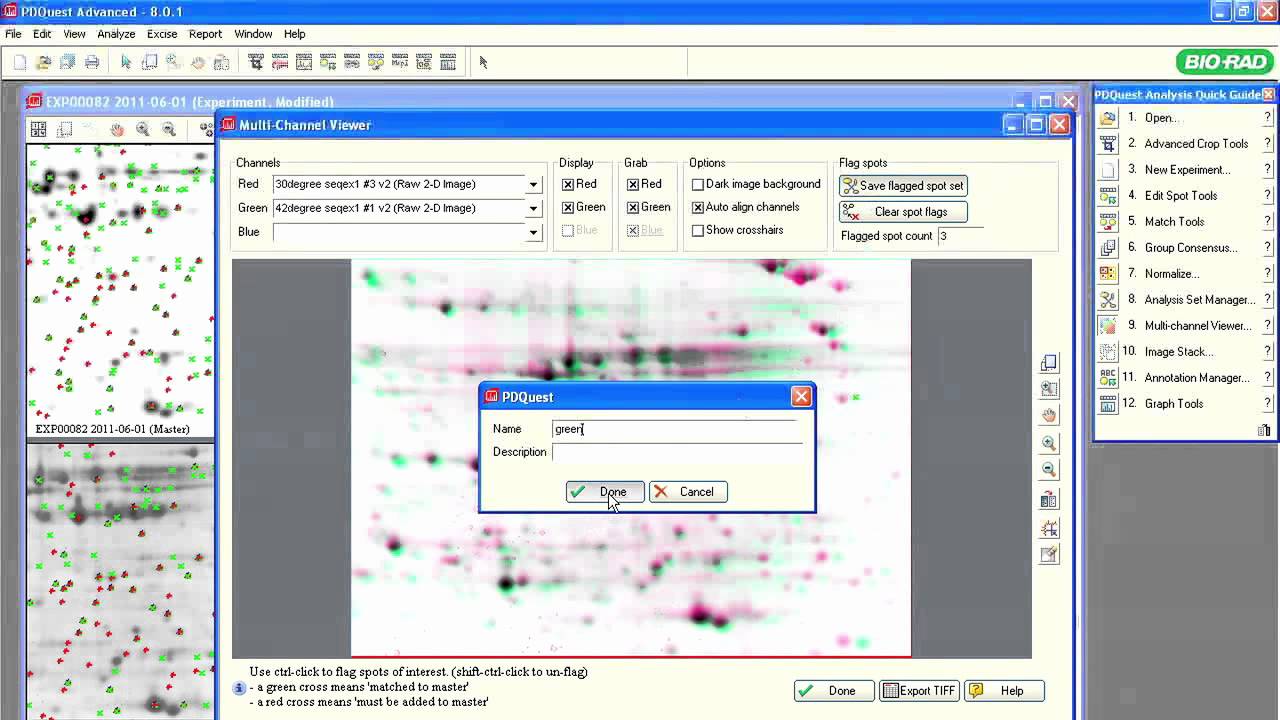Screen dimensions: 1280x720
Task: Click Export TIFF button
Action: coord(919,691)
